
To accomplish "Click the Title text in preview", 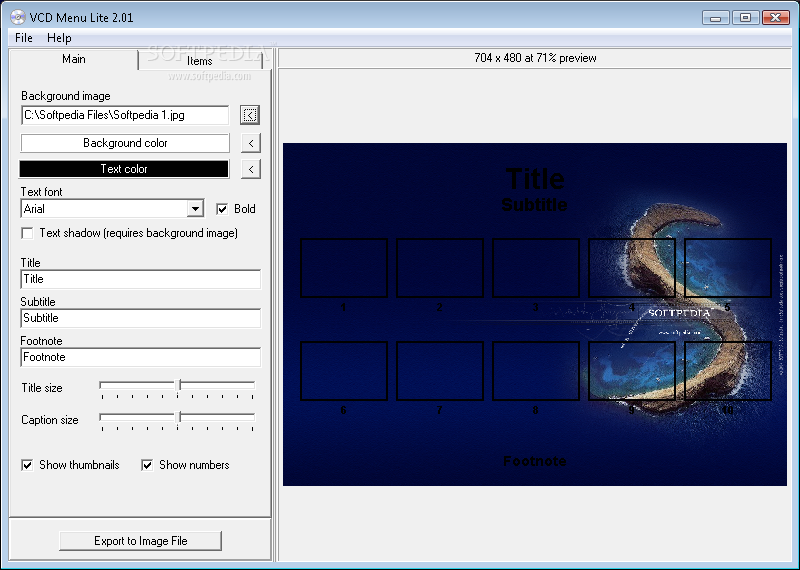I will click(535, 179).
